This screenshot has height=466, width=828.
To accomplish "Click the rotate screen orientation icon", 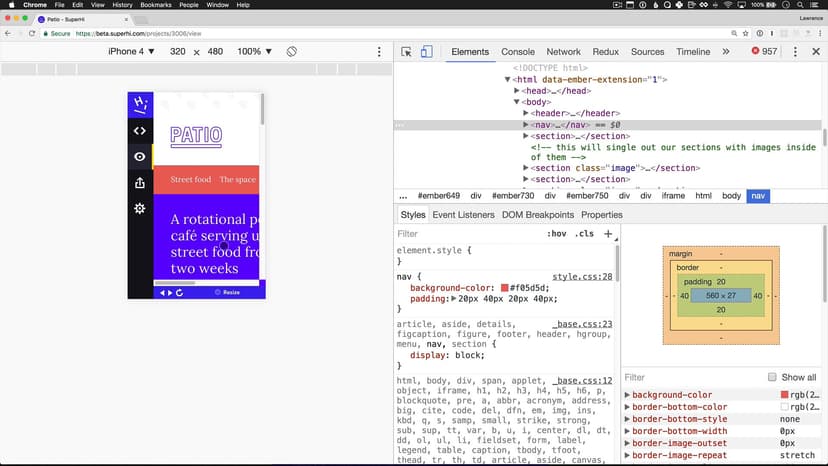I will click(x=292, y=52).
